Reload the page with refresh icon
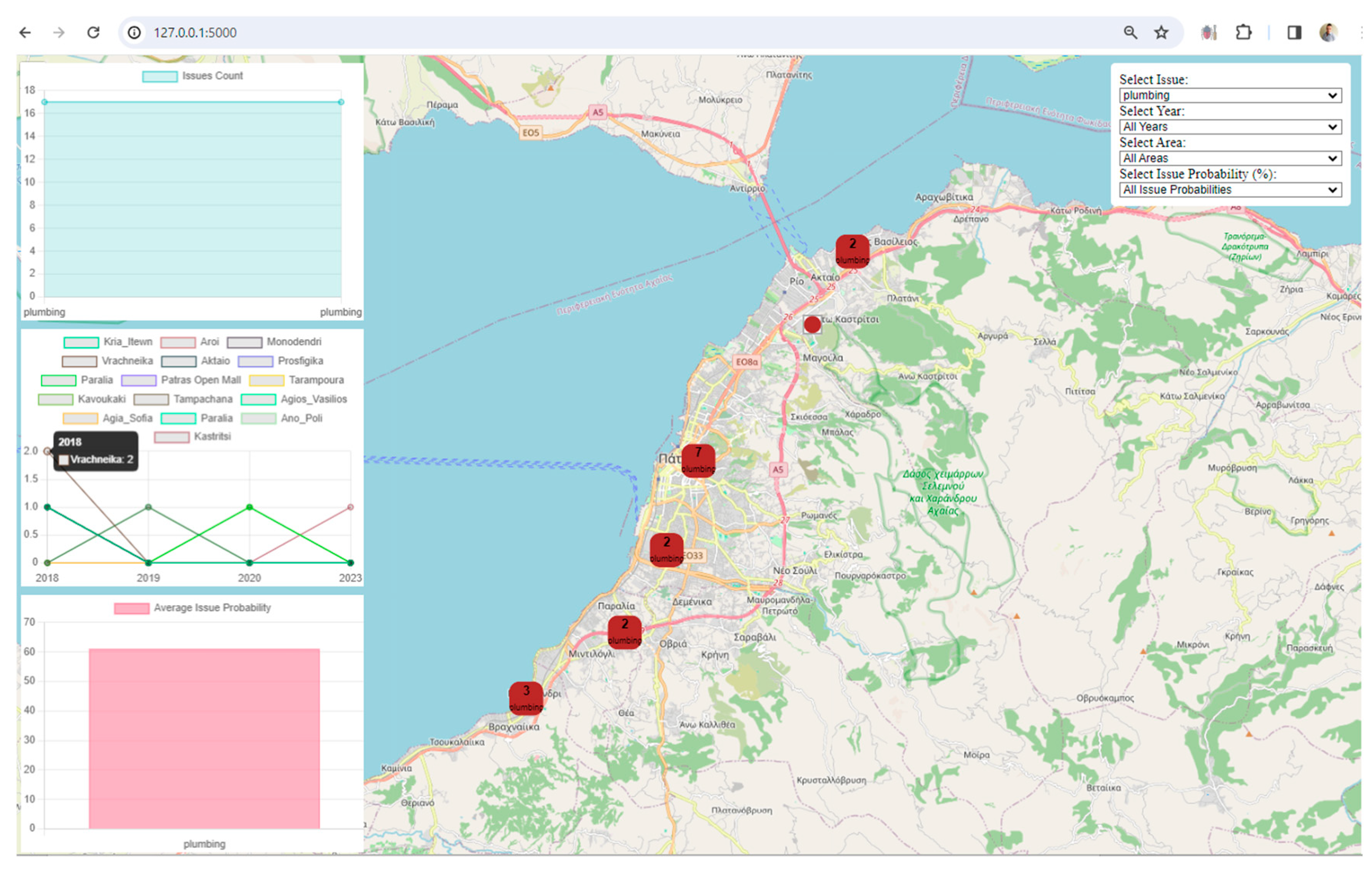The height and width of the screenshot is (869, 1372). click(x=93, y=32)
